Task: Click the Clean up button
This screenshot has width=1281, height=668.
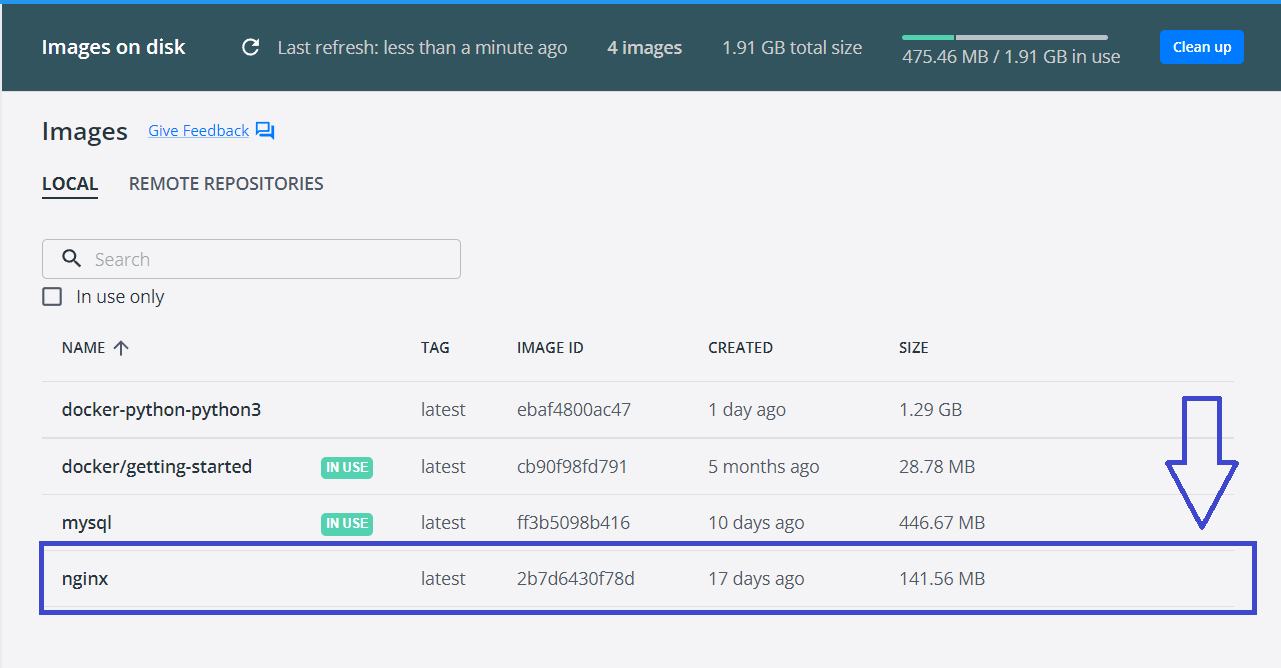Action: point(1202,47)
